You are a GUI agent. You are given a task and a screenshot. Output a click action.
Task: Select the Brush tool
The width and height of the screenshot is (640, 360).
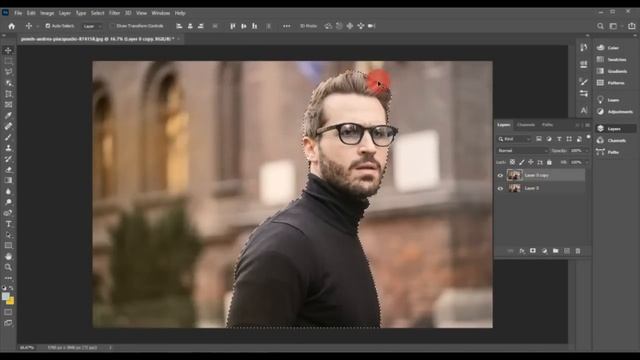(8, 137)
